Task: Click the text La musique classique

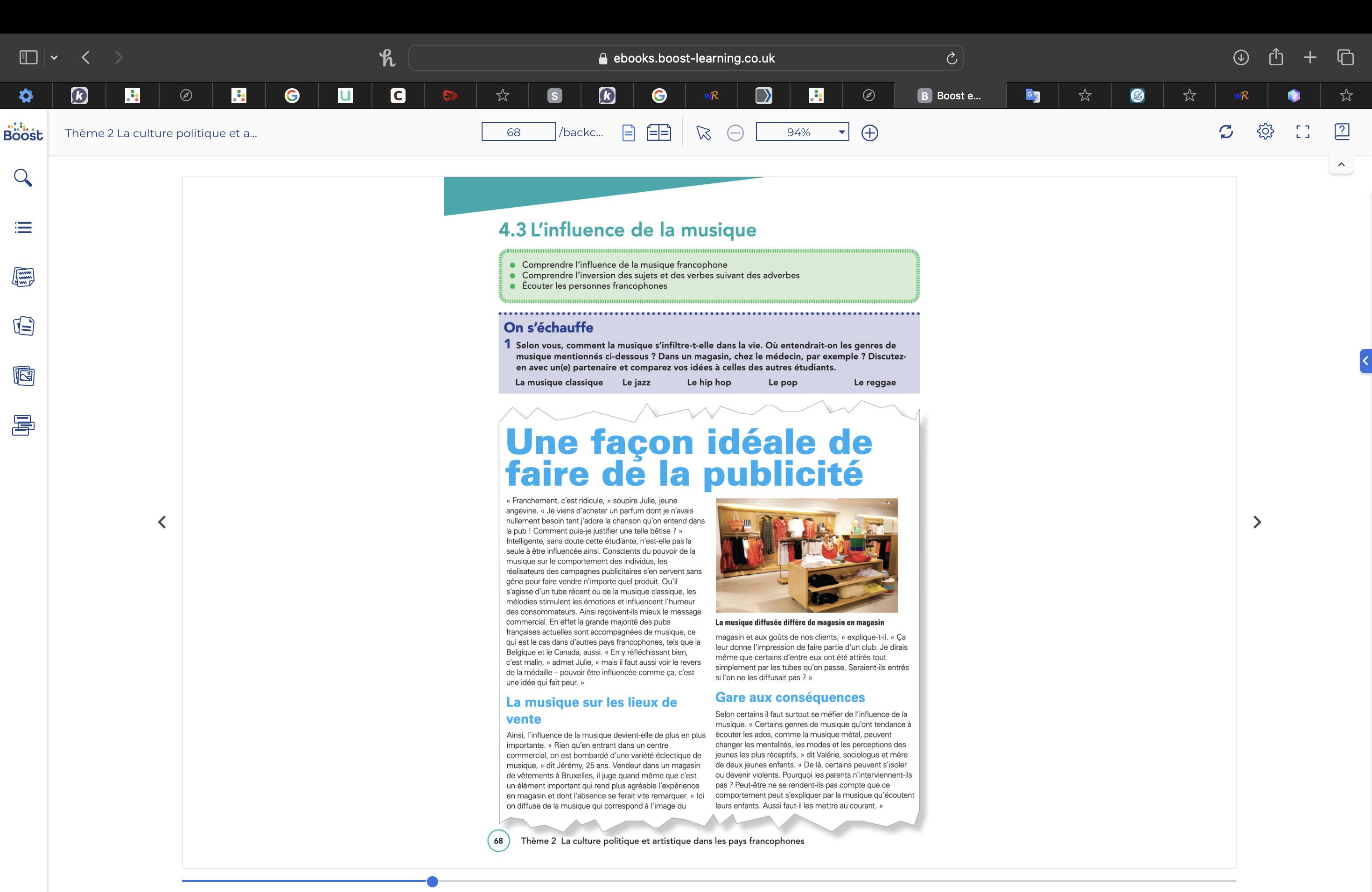Action: [559, 382]
